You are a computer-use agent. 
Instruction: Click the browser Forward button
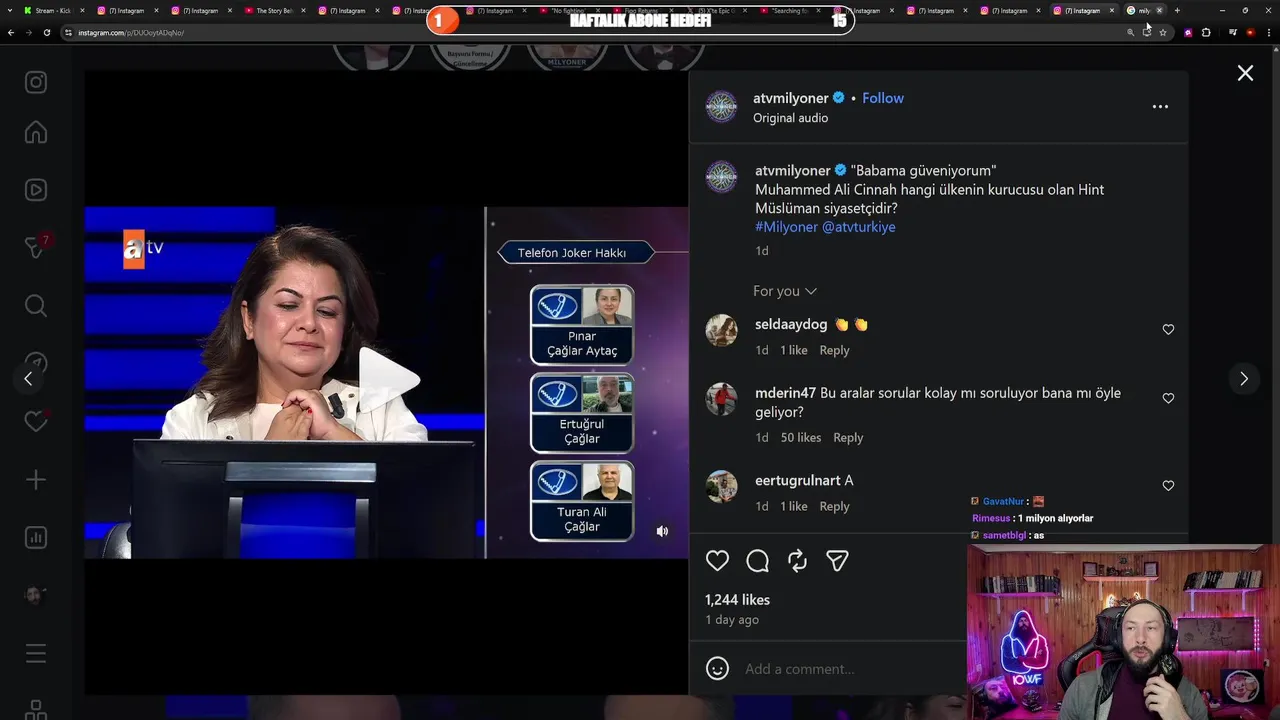(x=28, y=32)
